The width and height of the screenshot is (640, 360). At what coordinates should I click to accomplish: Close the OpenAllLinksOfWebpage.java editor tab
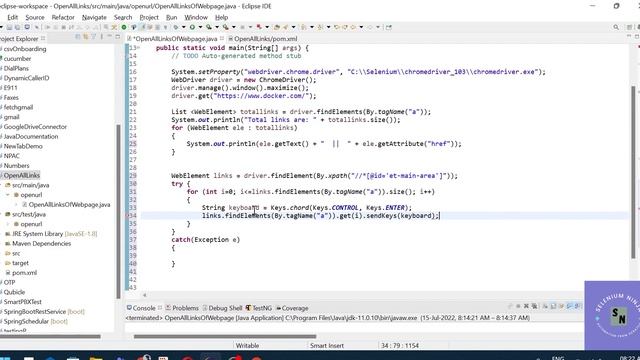point(222,38)
